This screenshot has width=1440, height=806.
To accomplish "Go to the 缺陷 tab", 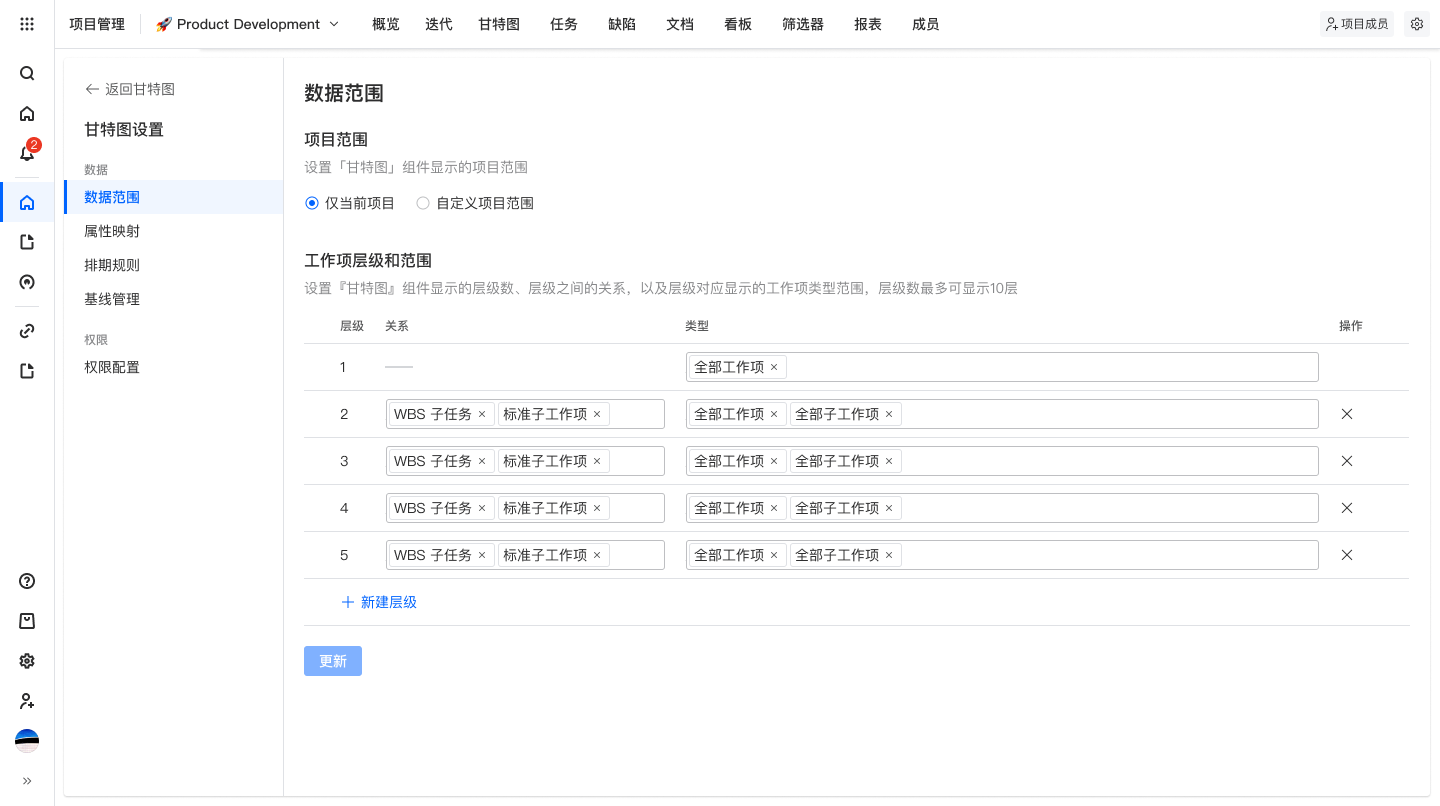I will 622,24.
